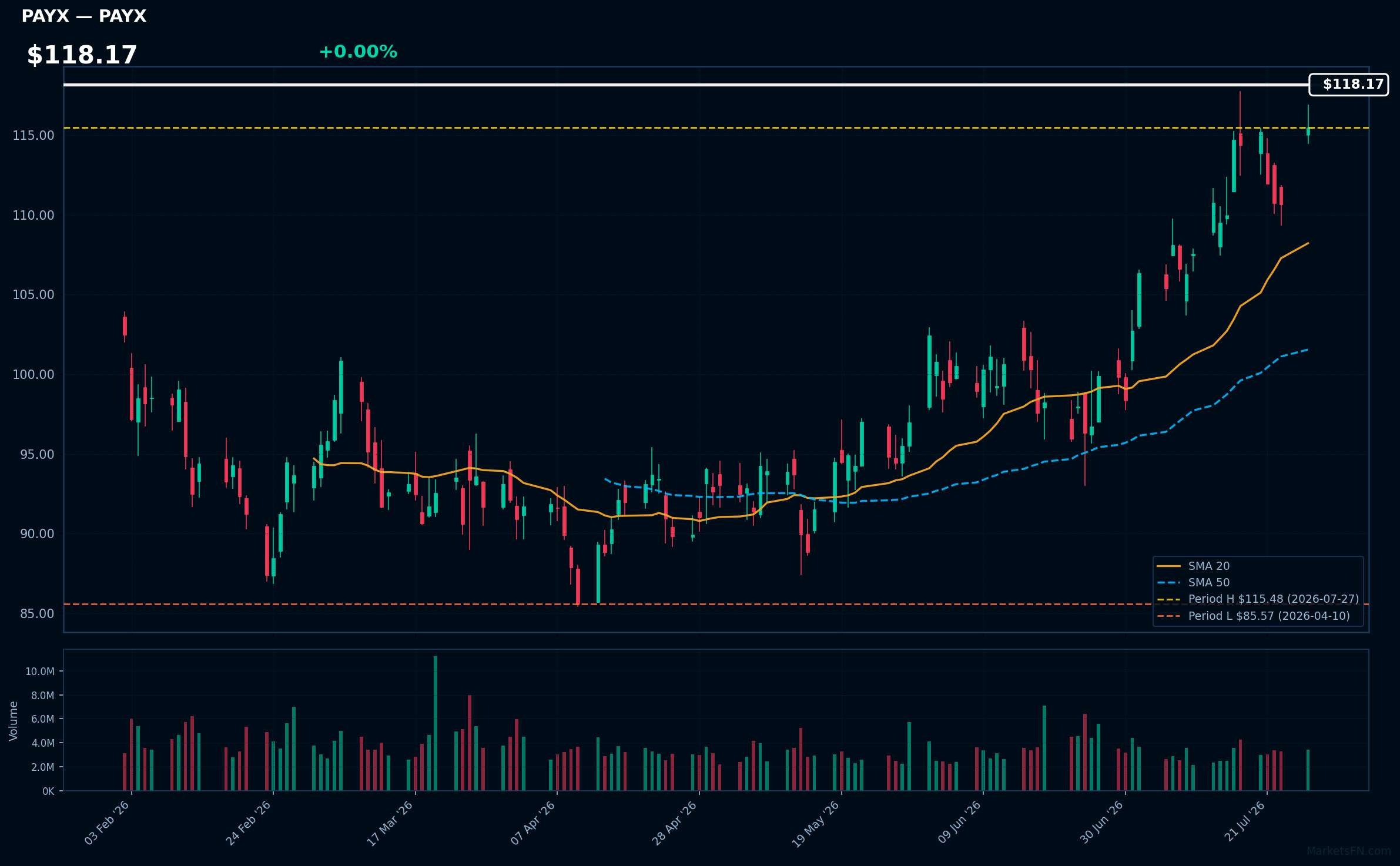Click the tallest volume bar above 10.0M
The height and width of the screenshot is (866, 1400).
pyautogui.click(x=436, y=723)
